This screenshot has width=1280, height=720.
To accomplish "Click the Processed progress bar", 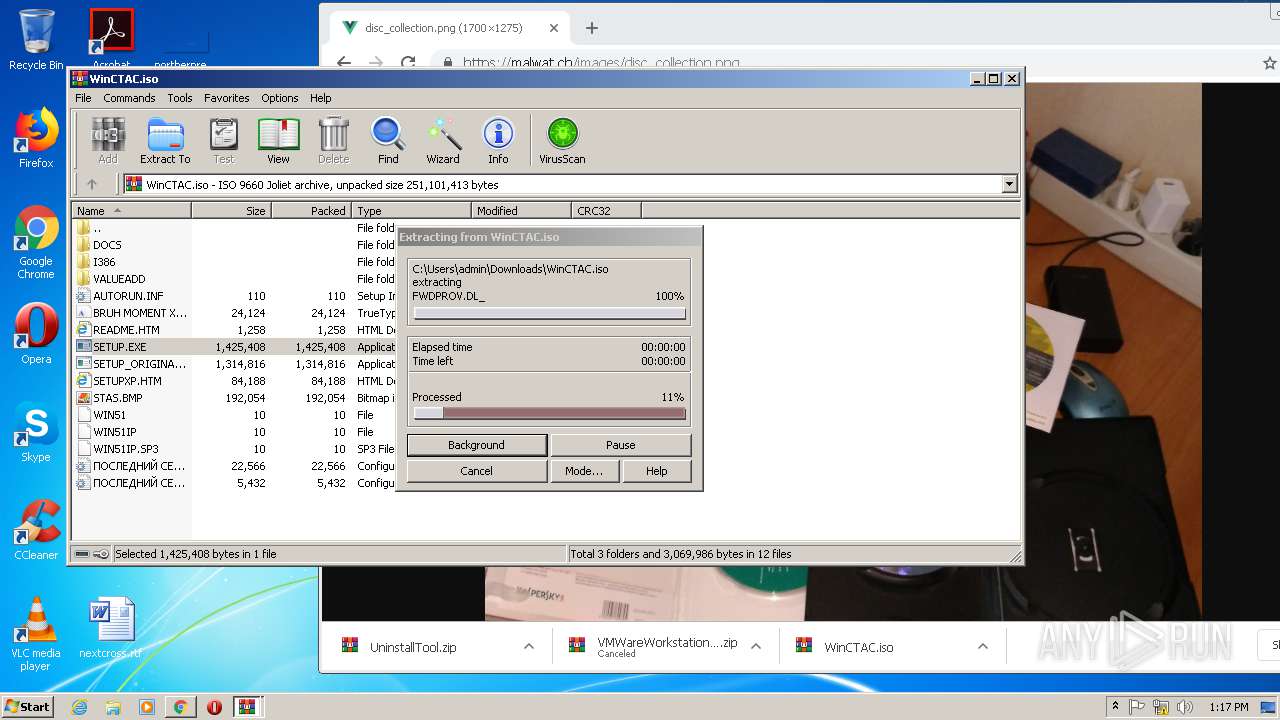I will (x=549, y=413).
